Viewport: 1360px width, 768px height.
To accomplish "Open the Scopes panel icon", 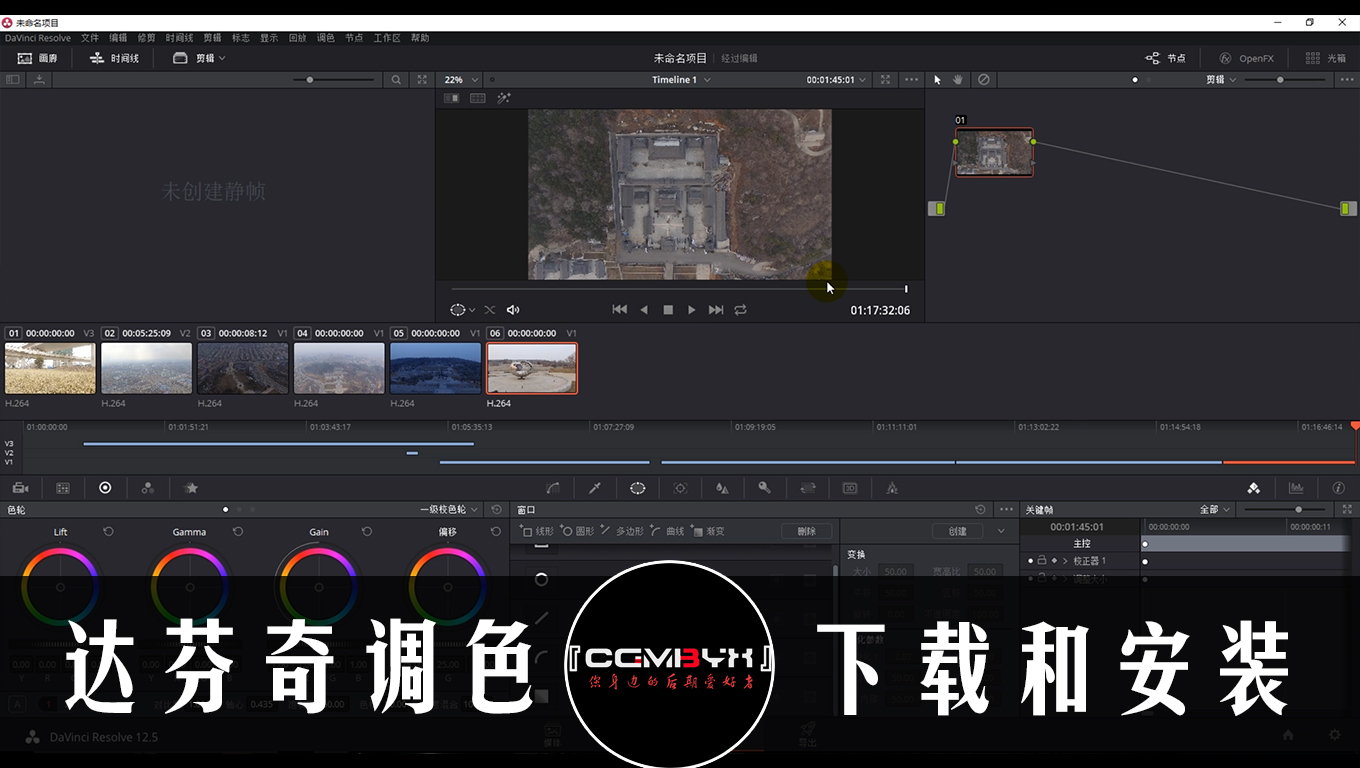I will [x=1296, y=488].
